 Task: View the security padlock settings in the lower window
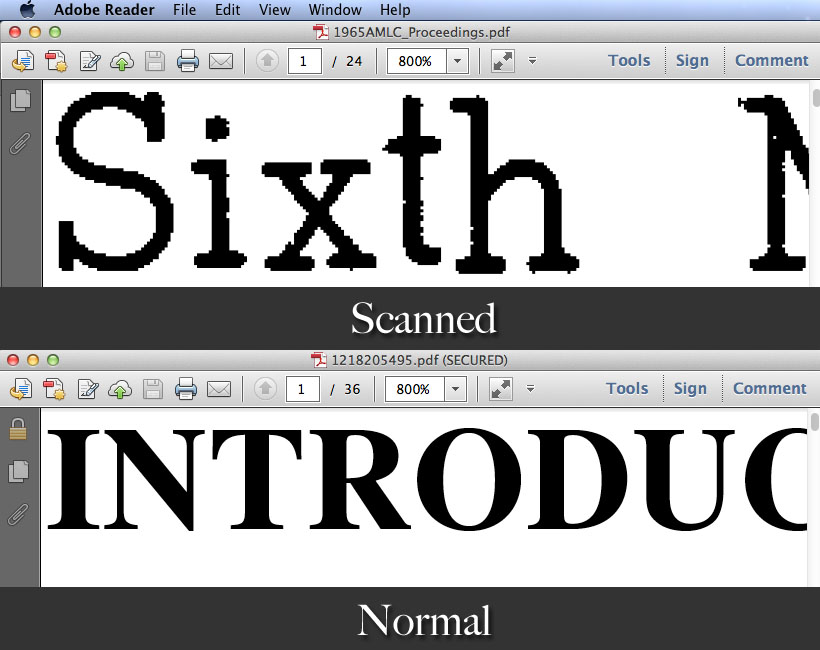18,429
